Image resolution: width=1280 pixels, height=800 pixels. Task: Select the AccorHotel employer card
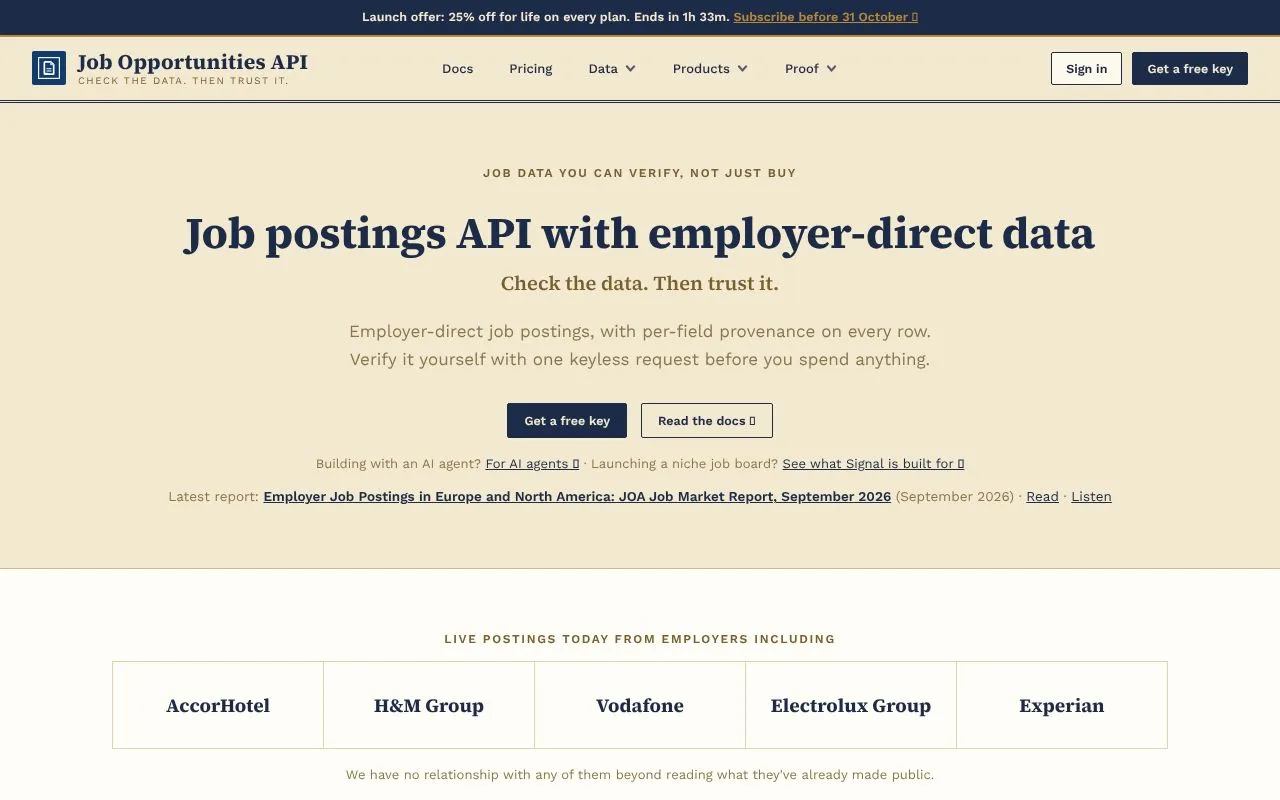click(x=218, y=705)
